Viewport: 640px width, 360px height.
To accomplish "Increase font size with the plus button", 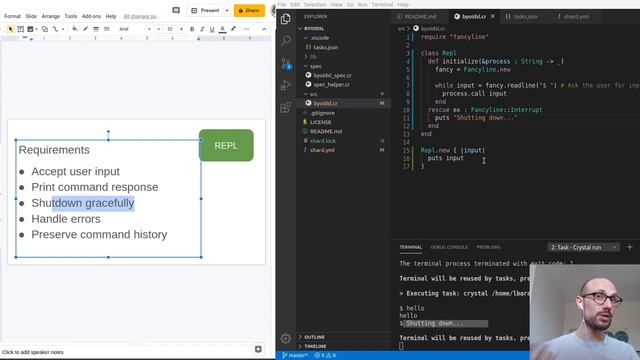I will [x=181, y=29].
